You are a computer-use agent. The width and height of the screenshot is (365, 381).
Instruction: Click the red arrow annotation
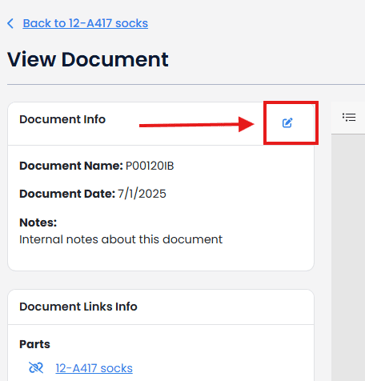[197, 124]
